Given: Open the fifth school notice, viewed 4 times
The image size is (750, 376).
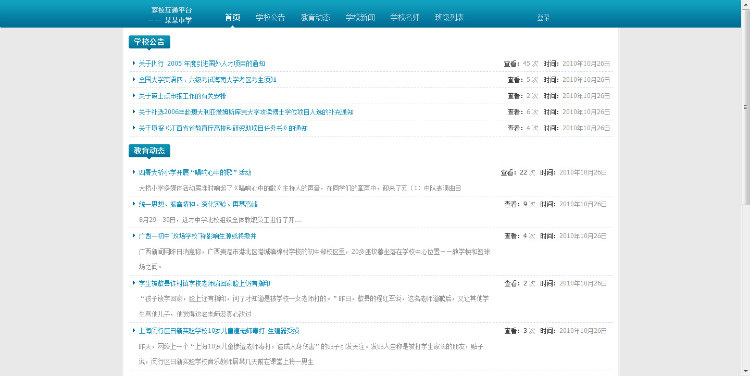Looking at the screenshot, I should [223, 128].
